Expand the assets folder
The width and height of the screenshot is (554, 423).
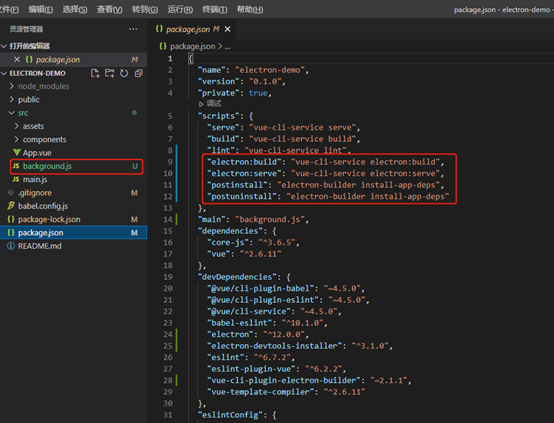coord(17,126)
